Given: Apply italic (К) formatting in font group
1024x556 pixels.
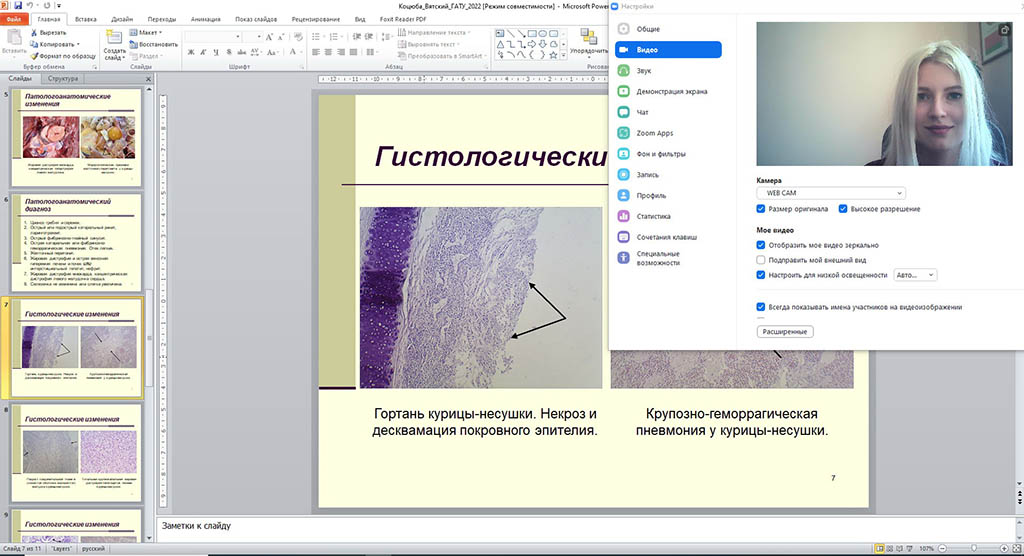Looking at the screenshot, I should (203, 52).
